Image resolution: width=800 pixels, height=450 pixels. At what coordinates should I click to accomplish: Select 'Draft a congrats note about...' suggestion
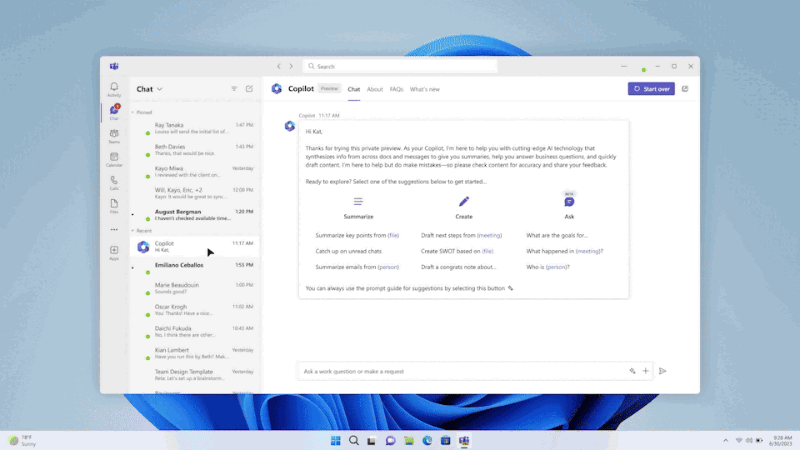458,267
